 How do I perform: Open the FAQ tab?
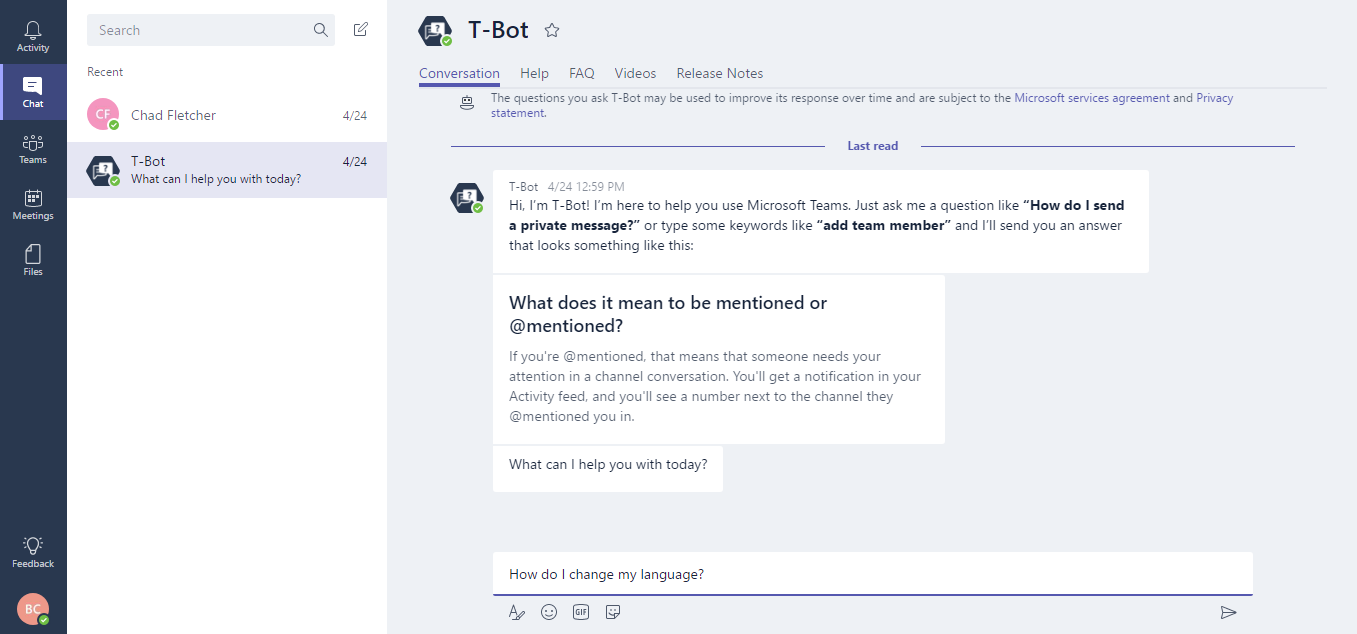582,73
